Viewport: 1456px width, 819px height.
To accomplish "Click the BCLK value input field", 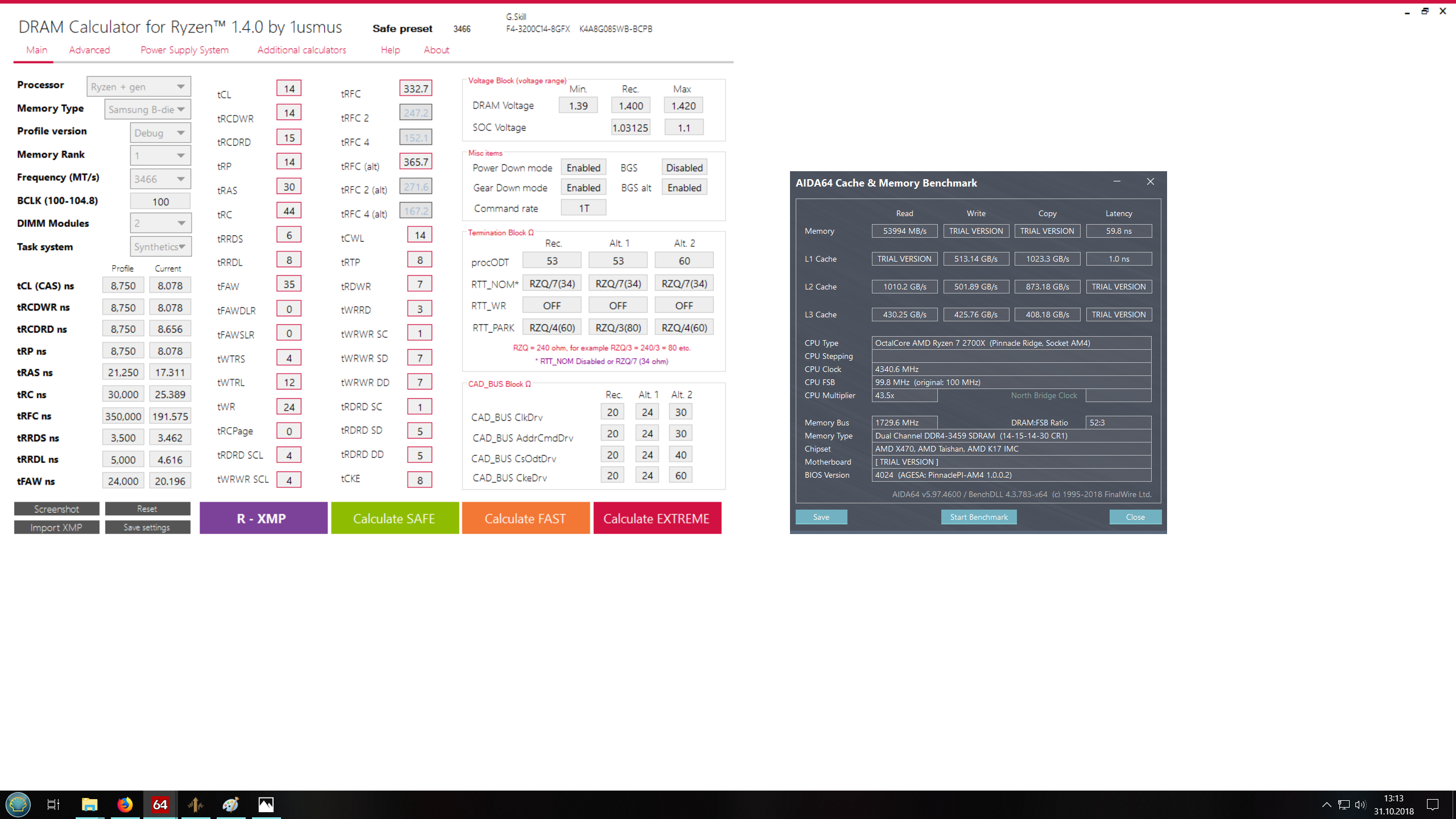I will pos(160,201).
